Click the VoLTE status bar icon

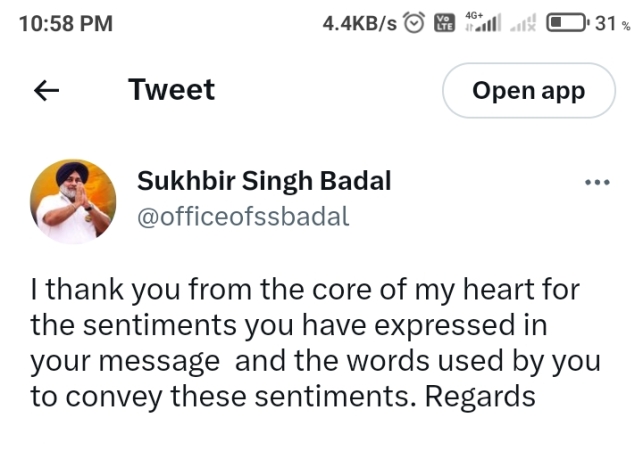click(445, 23)
